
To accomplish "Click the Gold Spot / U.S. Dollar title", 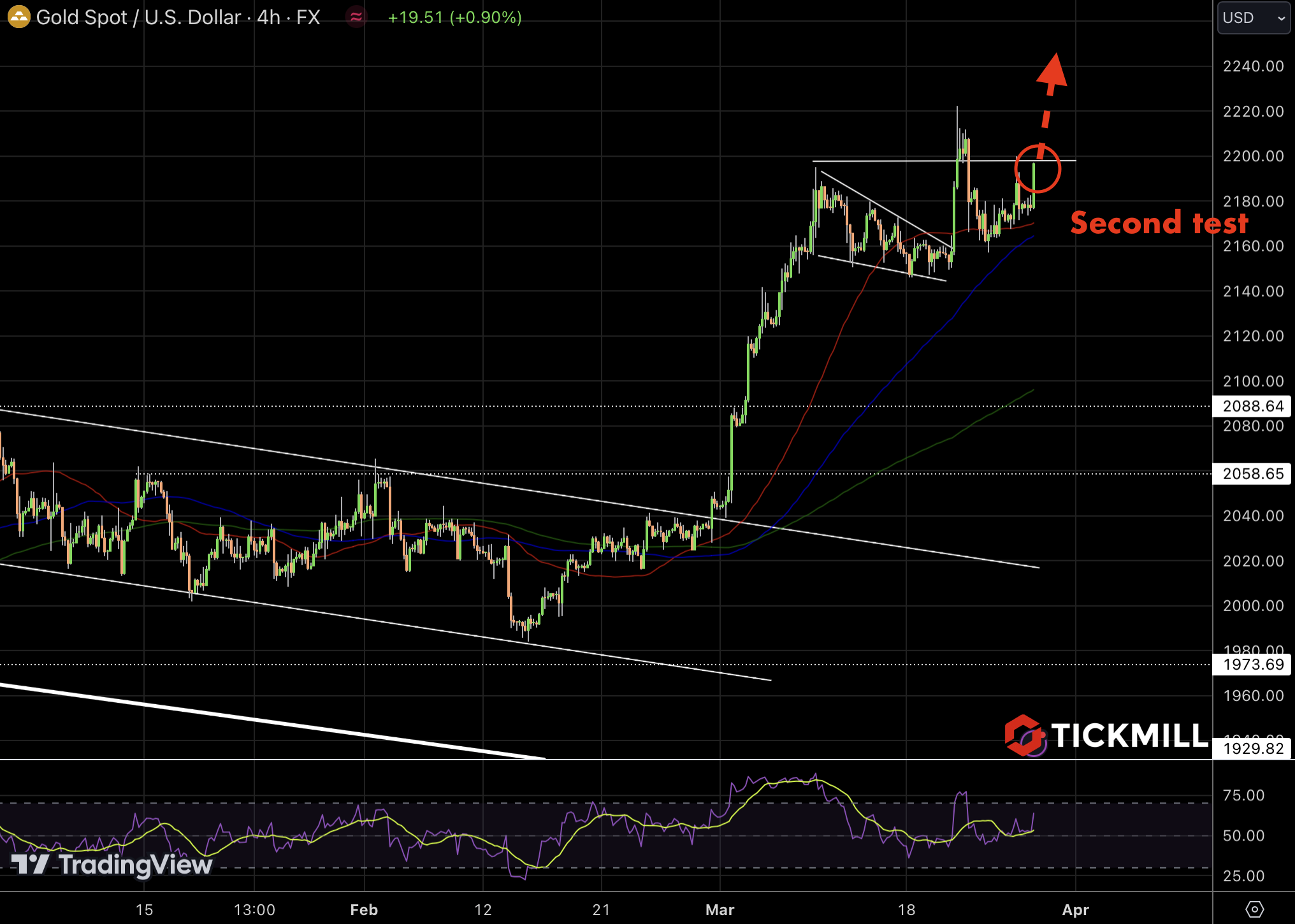I will [x=138, y=17].
